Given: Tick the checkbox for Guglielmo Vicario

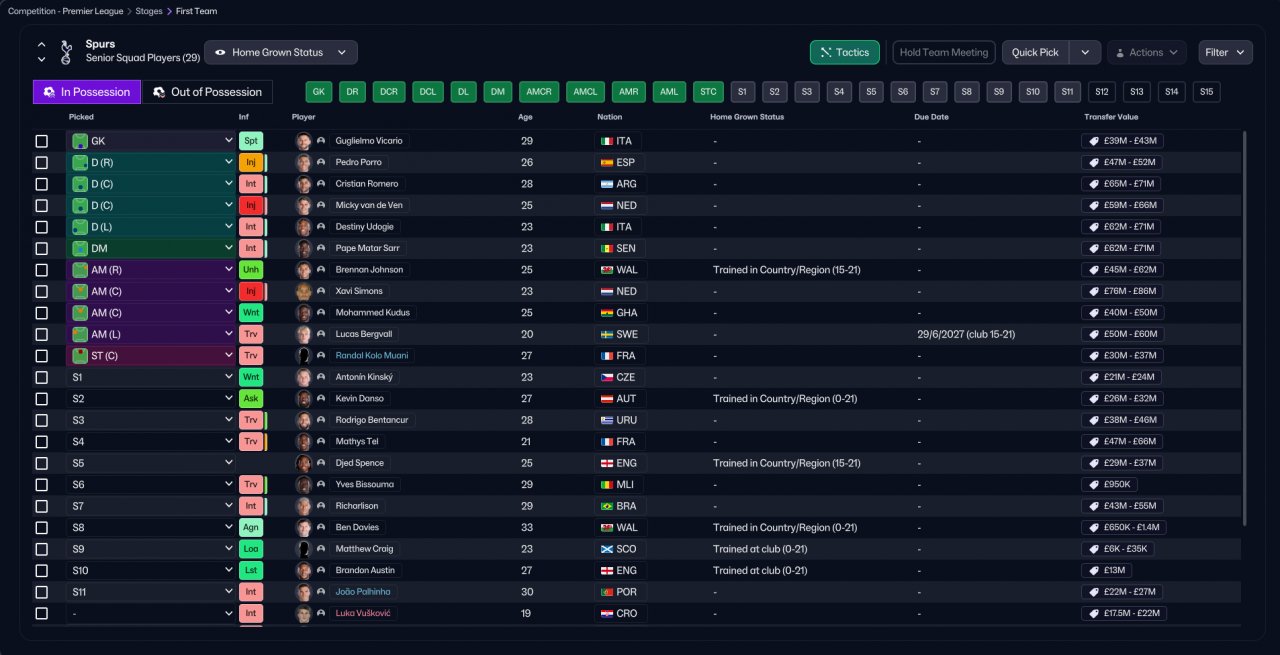Looking at the screenshot, I should (x=41, y=141).
